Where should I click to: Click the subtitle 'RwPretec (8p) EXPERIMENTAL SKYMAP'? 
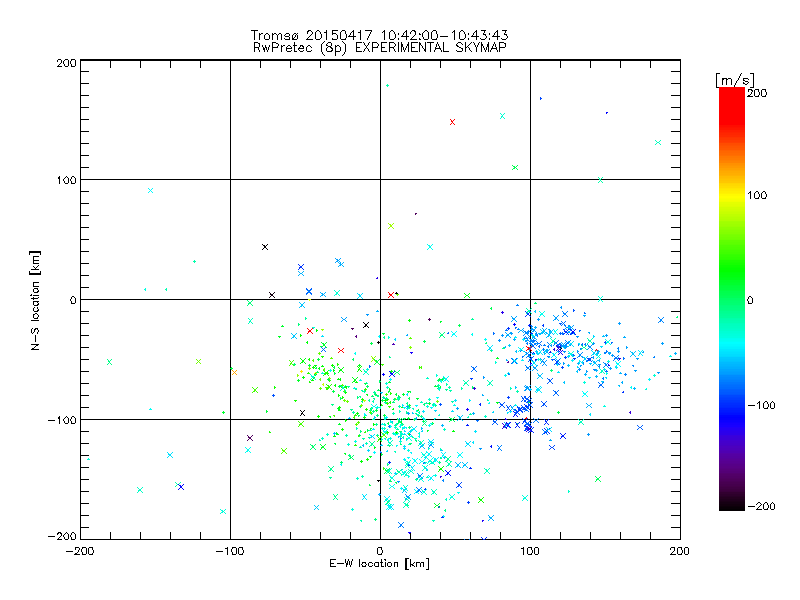click(x=380, y=48)
